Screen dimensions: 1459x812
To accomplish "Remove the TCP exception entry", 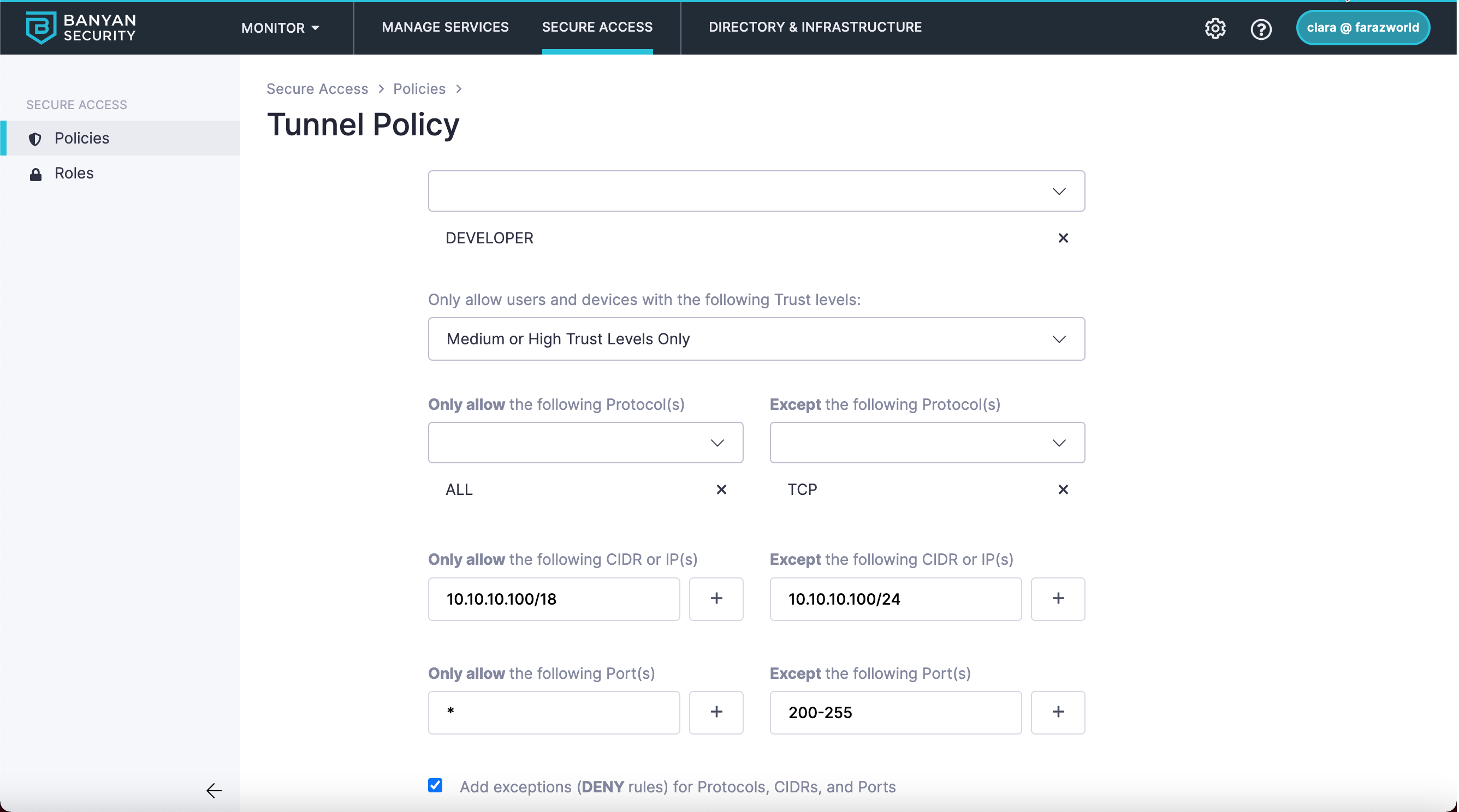I will click(x=1063, y=489).
